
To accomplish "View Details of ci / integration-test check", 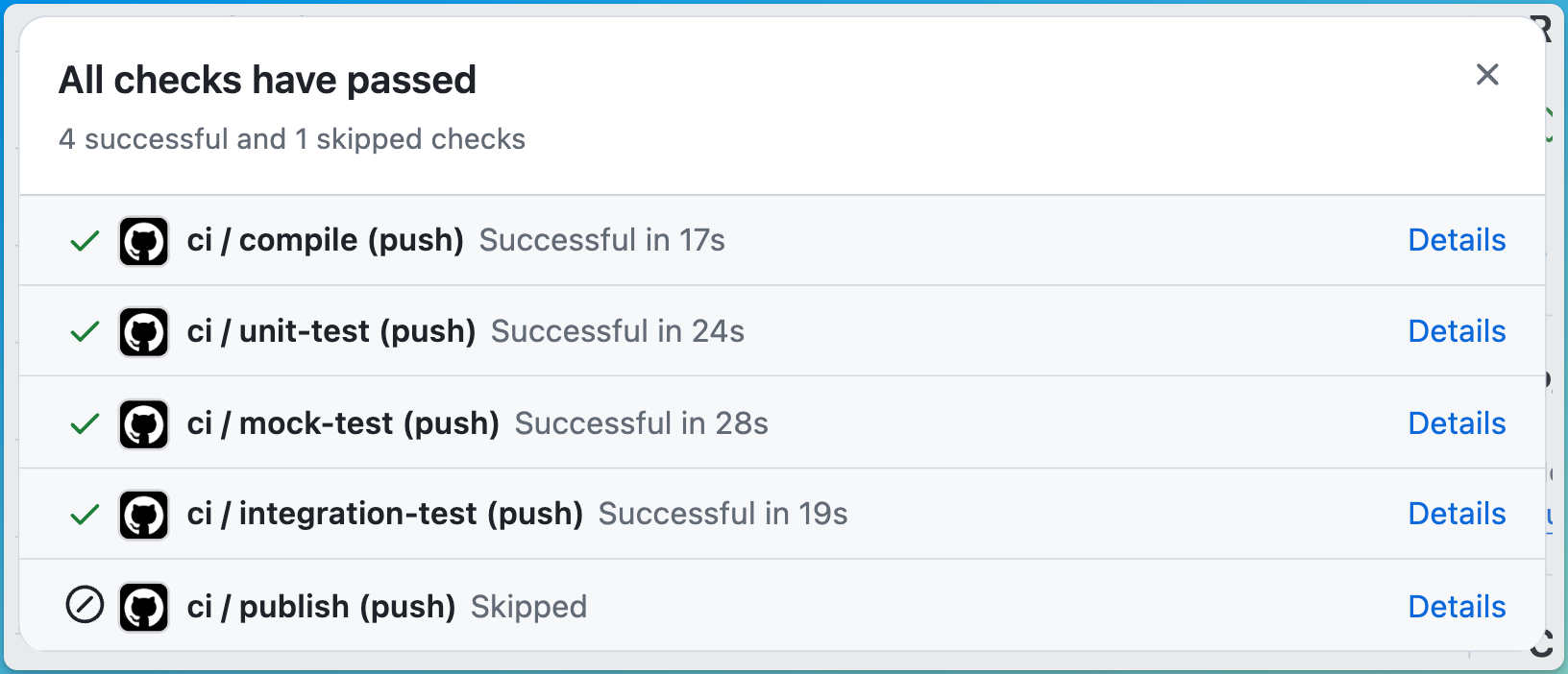I will (1457, 514).
